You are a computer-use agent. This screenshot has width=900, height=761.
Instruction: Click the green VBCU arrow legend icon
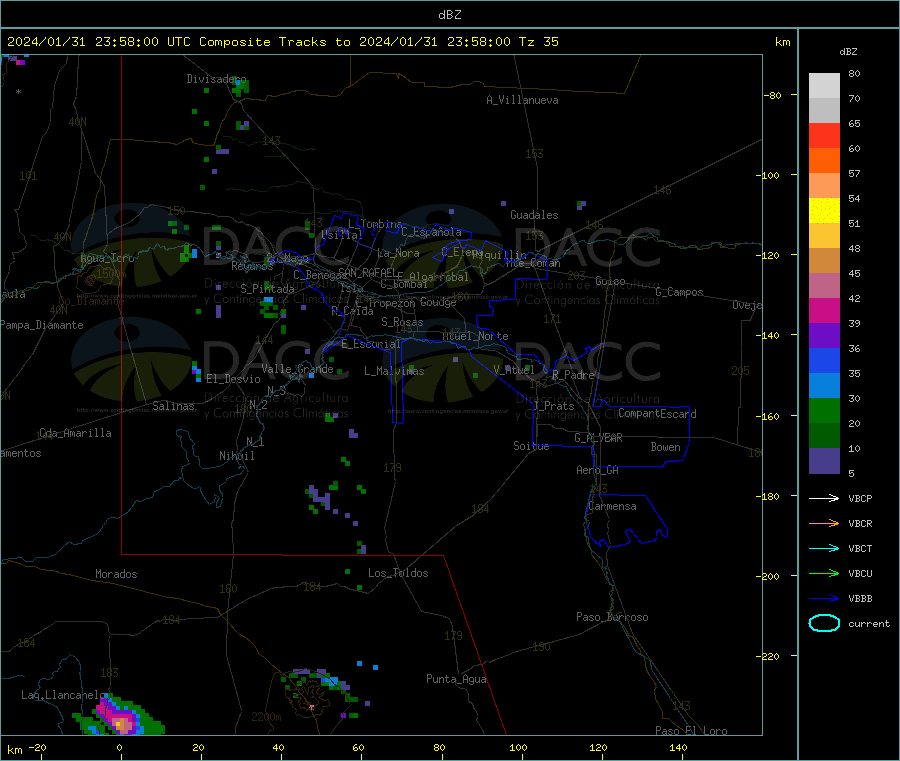(x=824, y=573)
